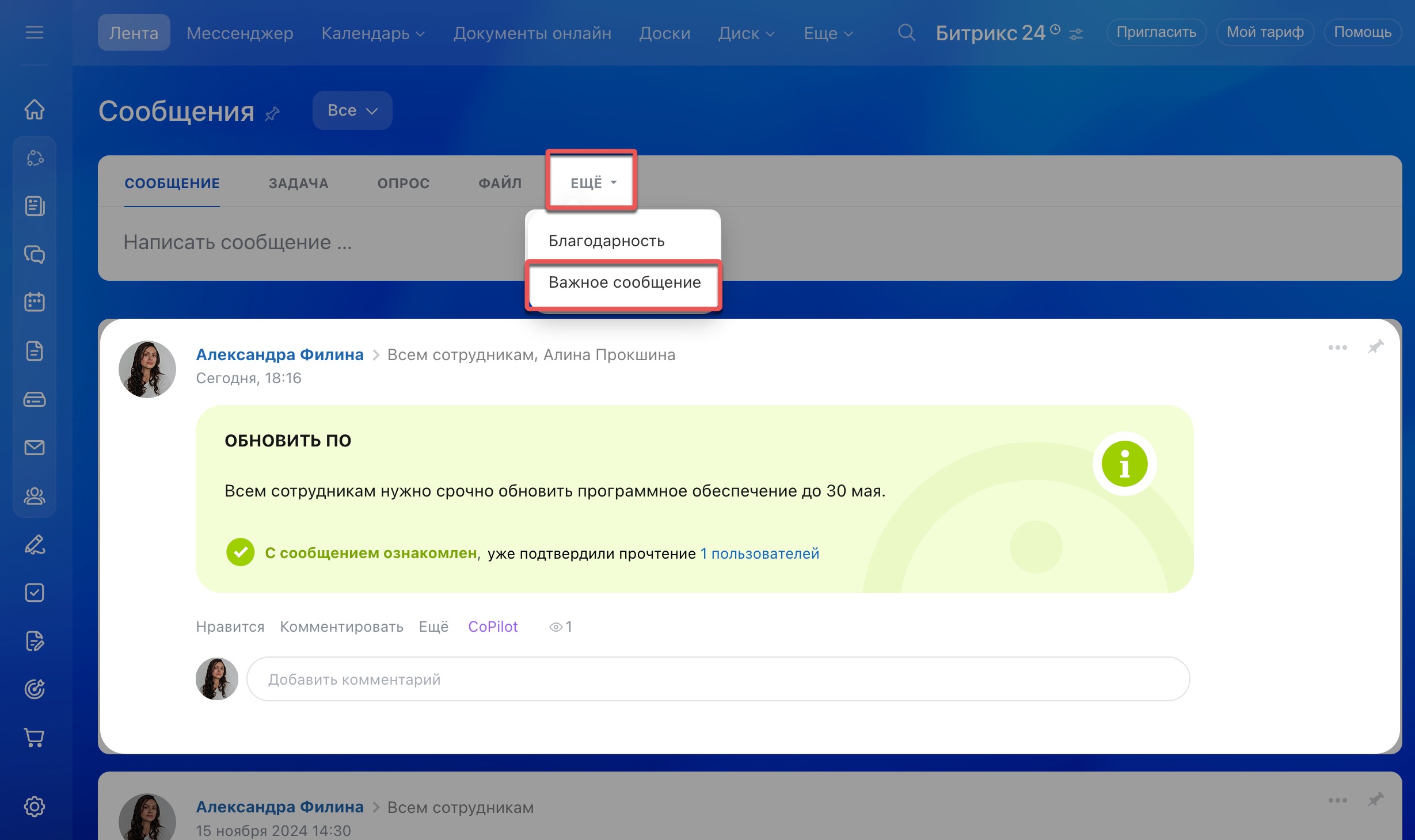Switch to the ОПРОС tab
Screen dimensions: 1415x840
pyautogui.click(x=403, y=183)
